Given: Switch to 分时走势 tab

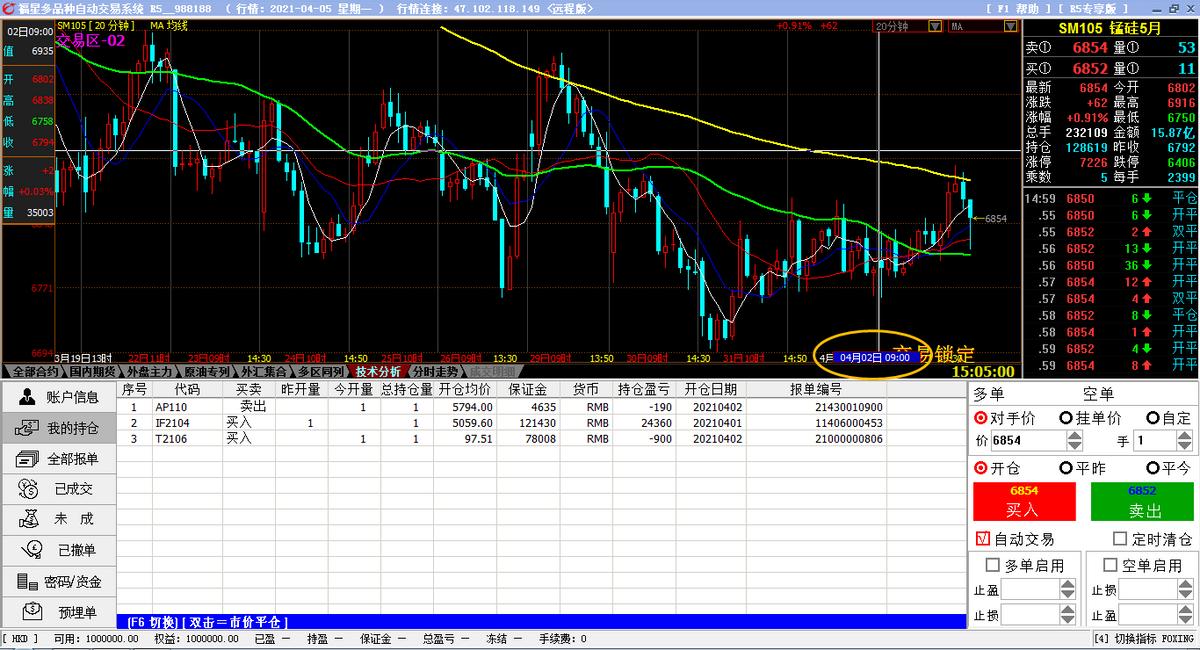Looking at the screenshot, I should (436, 371).
